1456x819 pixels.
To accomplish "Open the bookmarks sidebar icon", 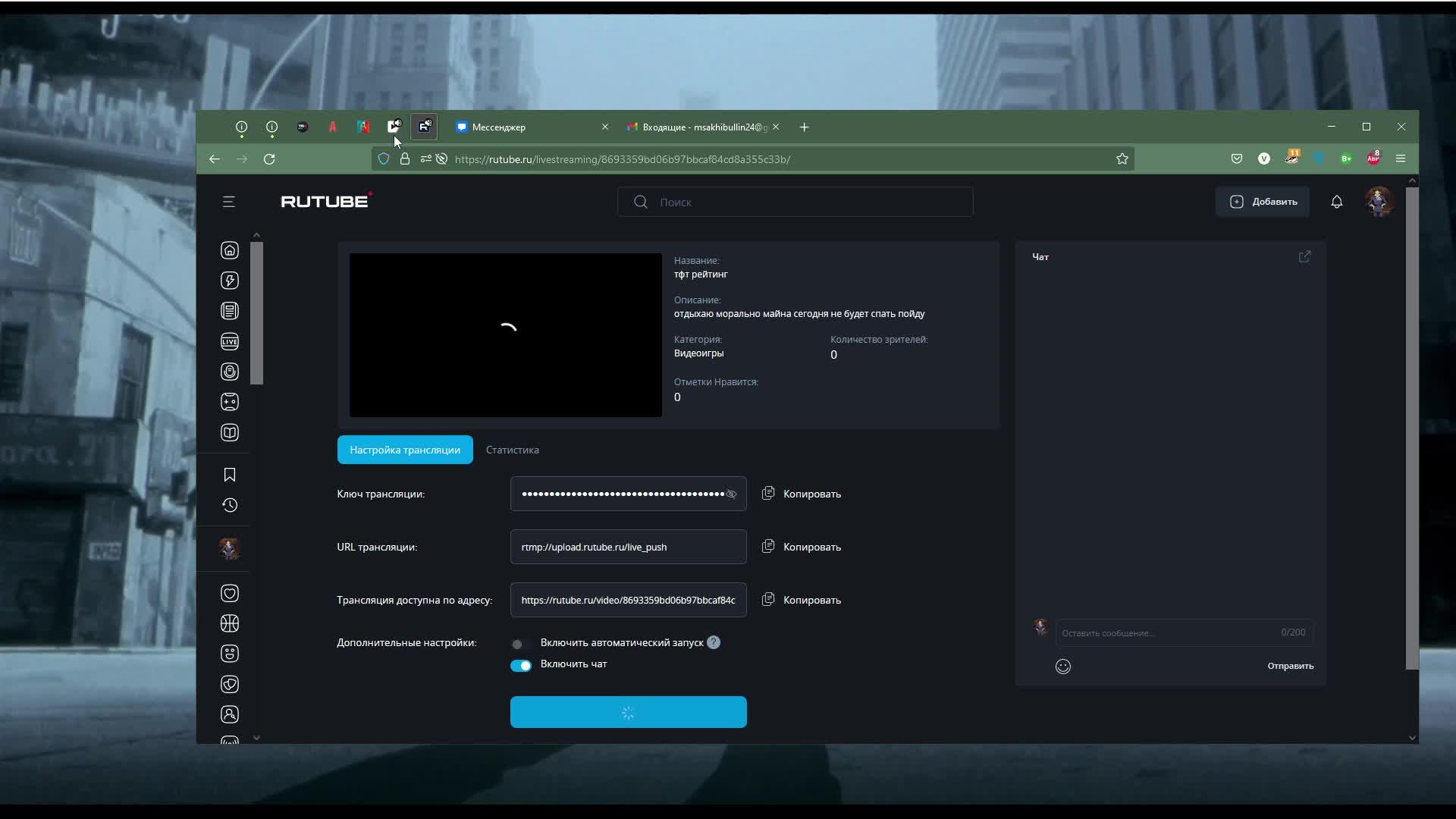I will click(230, 475).
